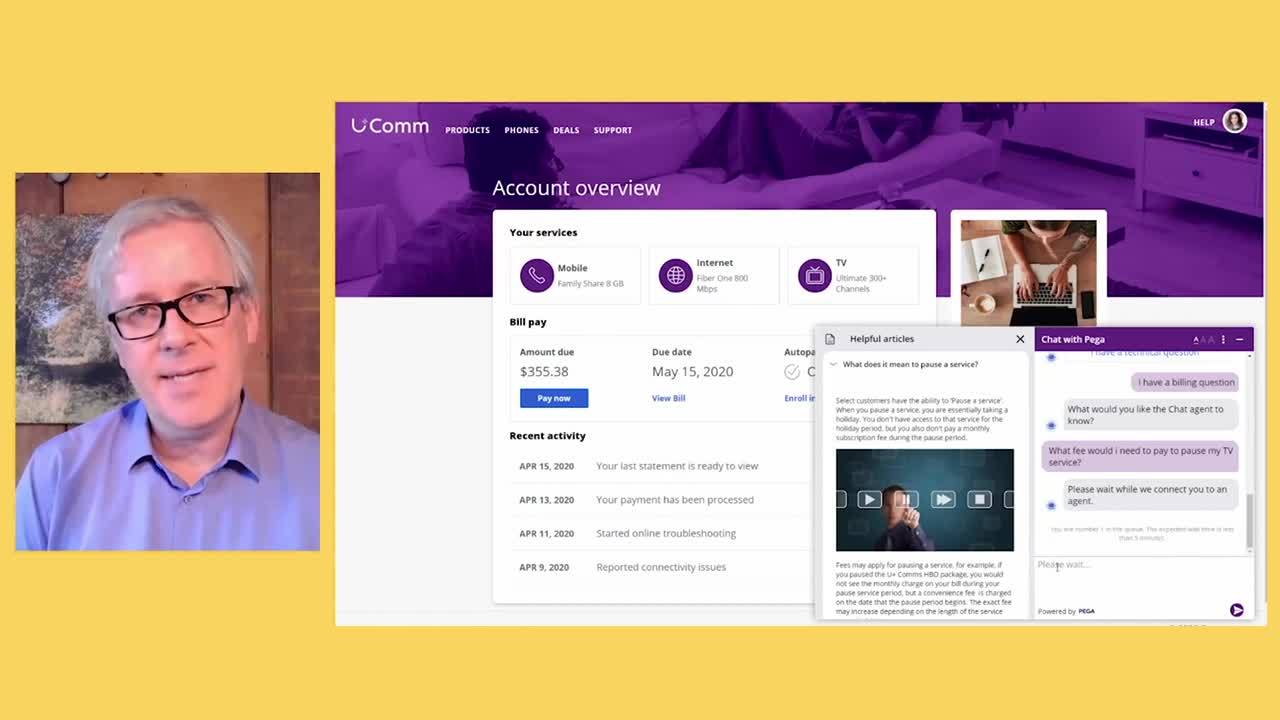Click the Pay now button

[x=553, y=398]
